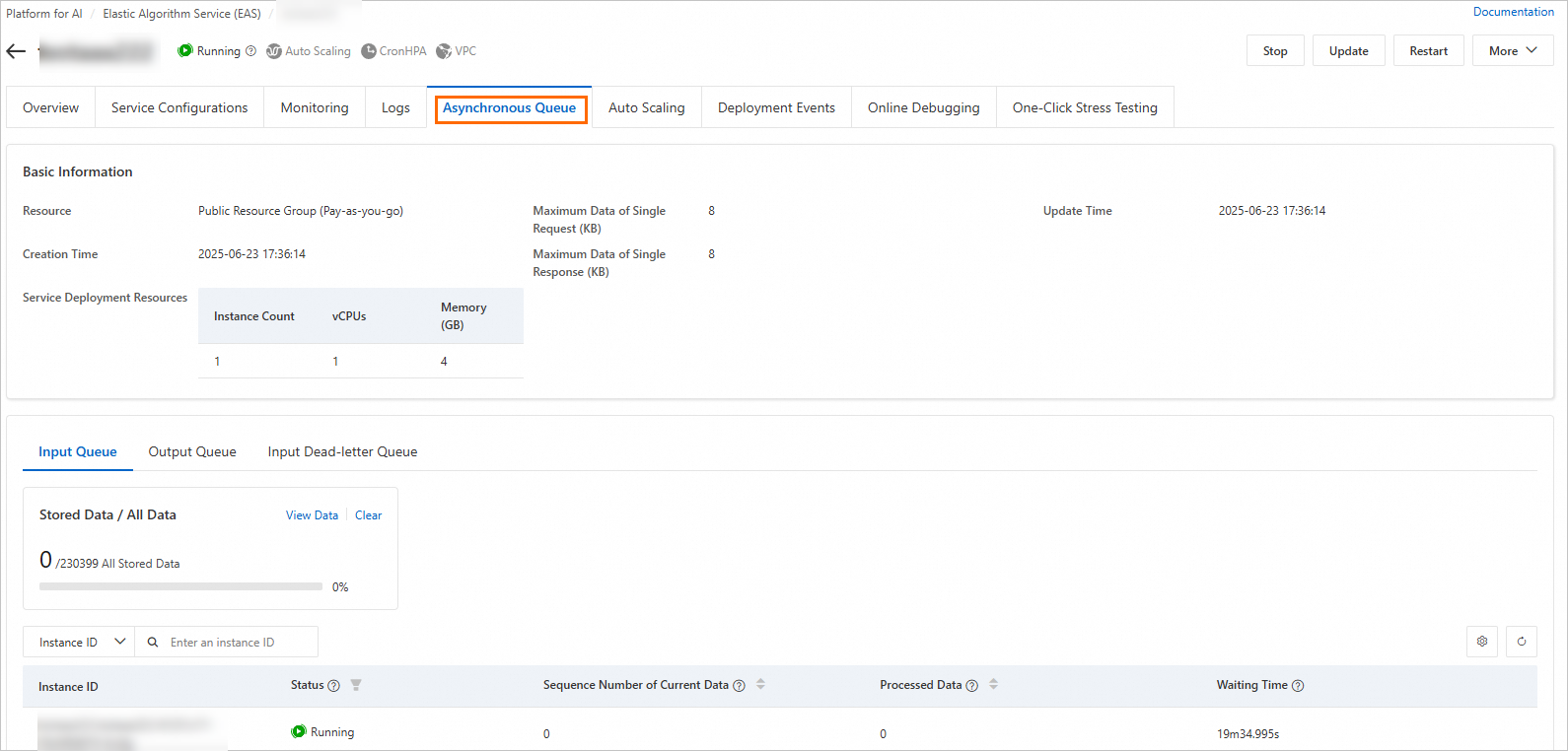Open the Deployment Events tab

pyautogui.click(x=776, y=107)
